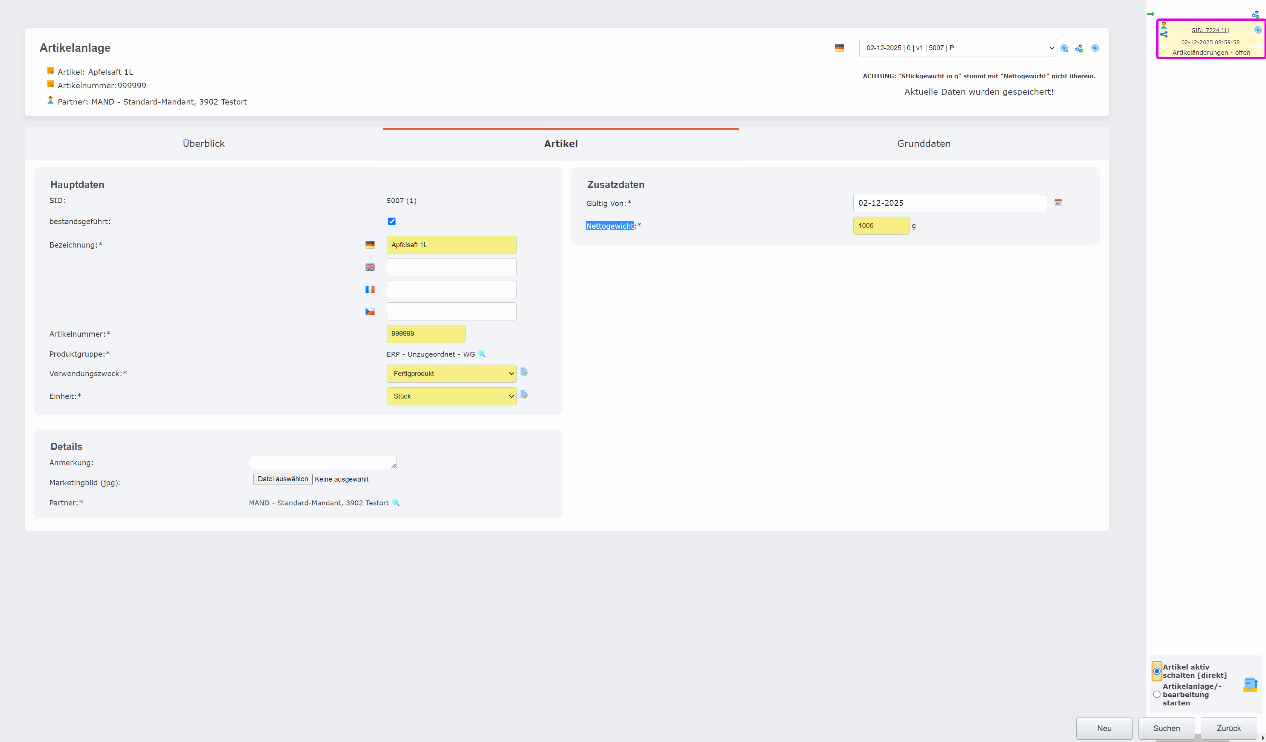Switch to the Grunddaten tab
Viewport: 1266px width, 742px height.
coord(923,144)
